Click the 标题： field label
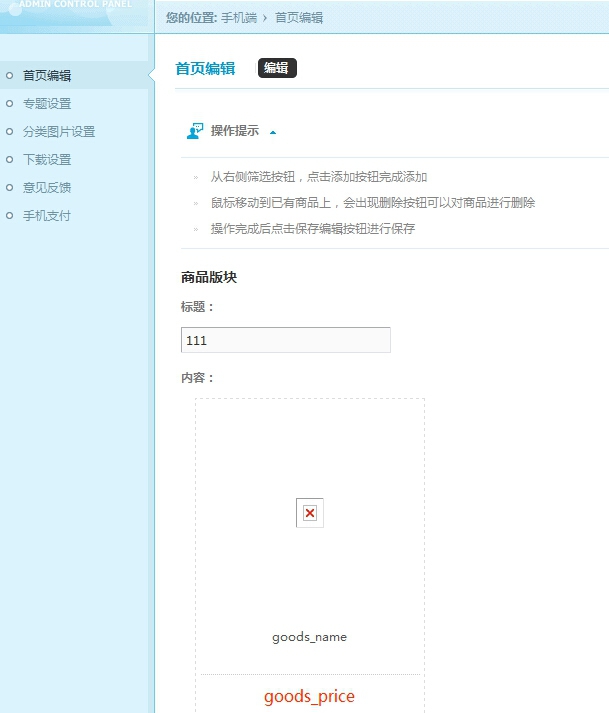 click(x=197, y=307)
